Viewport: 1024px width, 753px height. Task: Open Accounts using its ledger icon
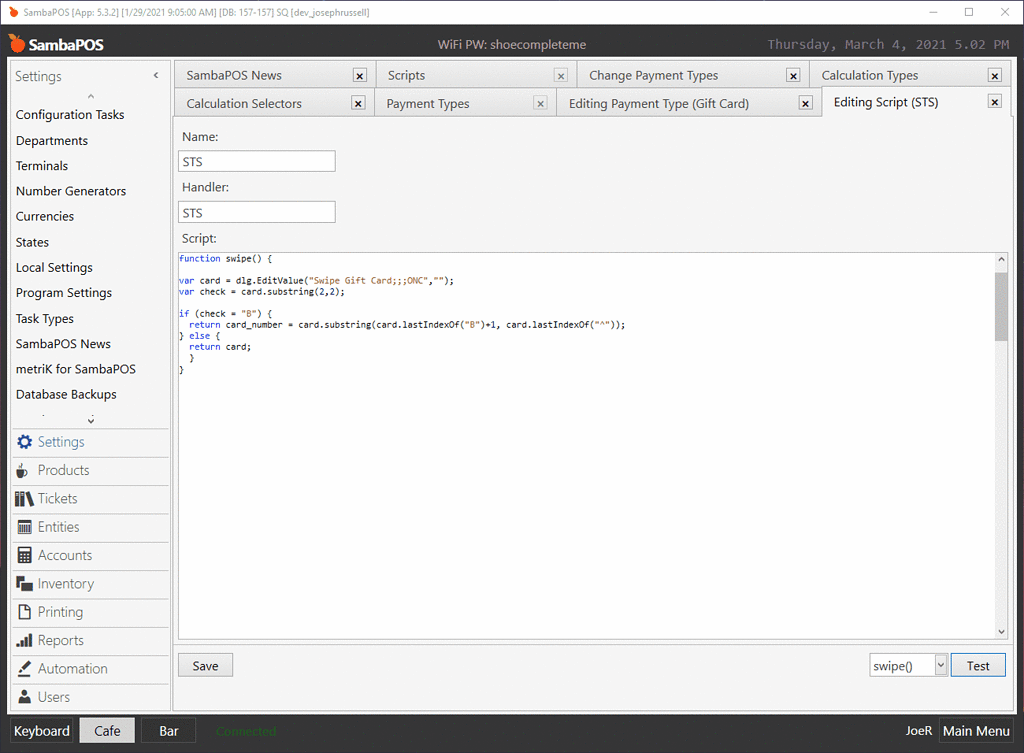[x=24, y=555]
